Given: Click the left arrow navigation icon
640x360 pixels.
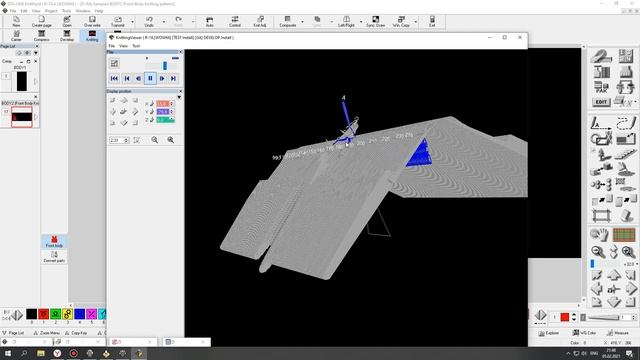Looking at the screenshot, I should (x=597, y=289).
